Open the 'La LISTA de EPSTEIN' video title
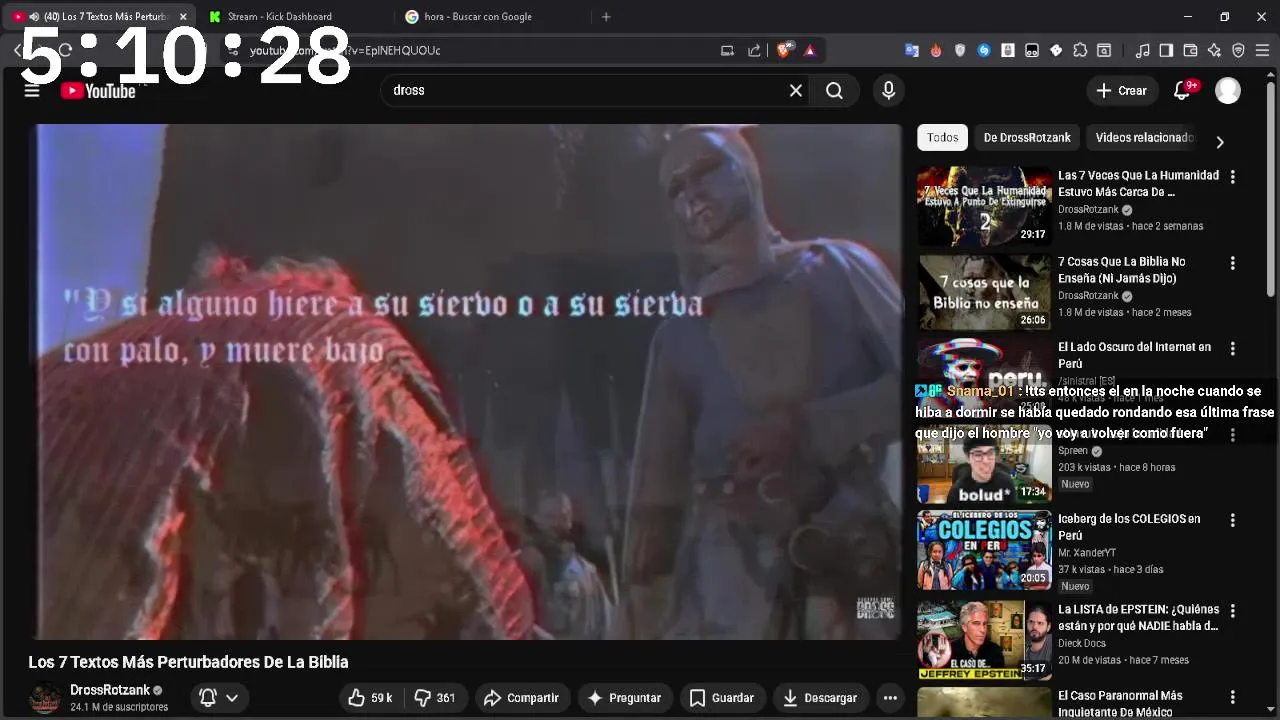This screenshot has width=1280, height=720. [x=1138, y=618]
